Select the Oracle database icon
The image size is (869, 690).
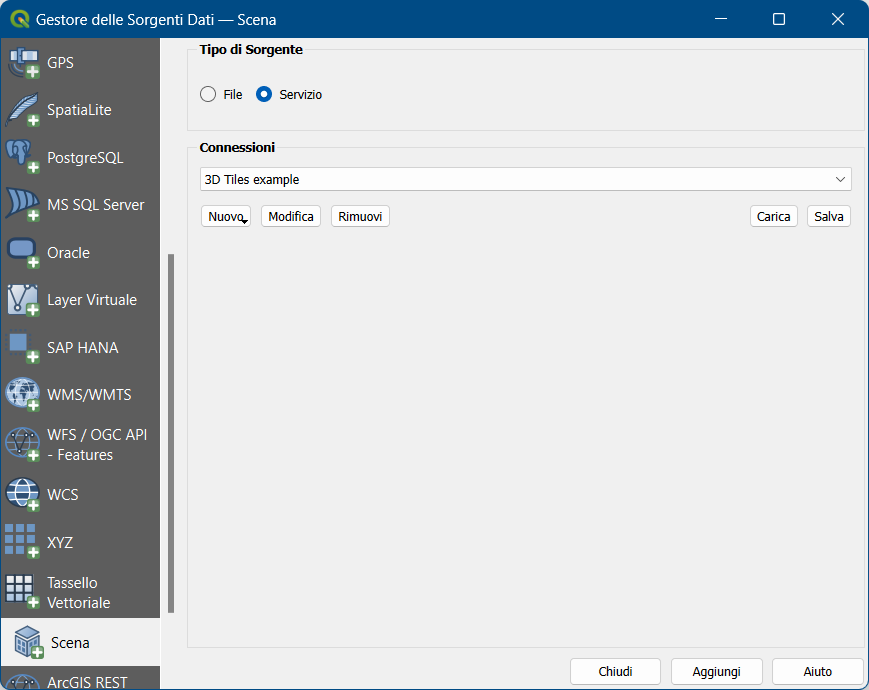coord(22,252)
